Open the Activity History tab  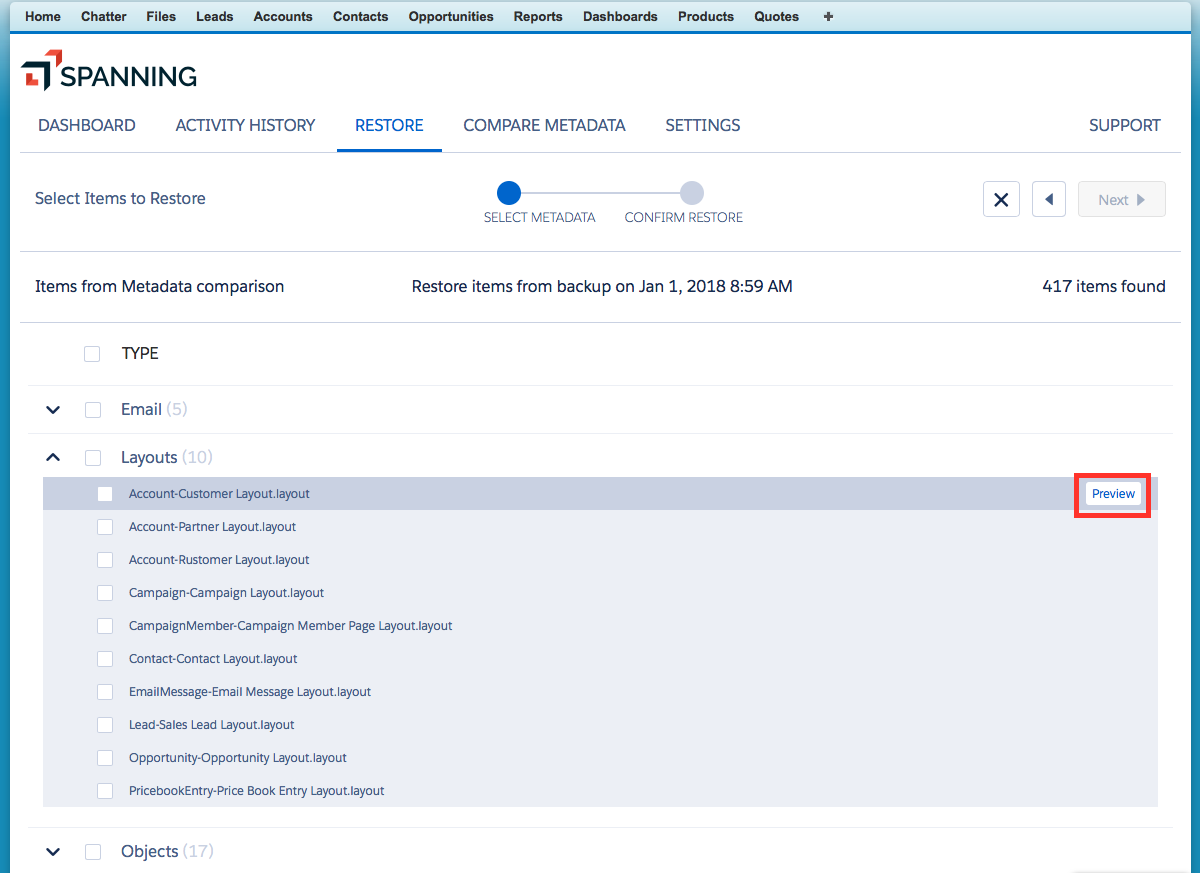(x=245, y=125)
